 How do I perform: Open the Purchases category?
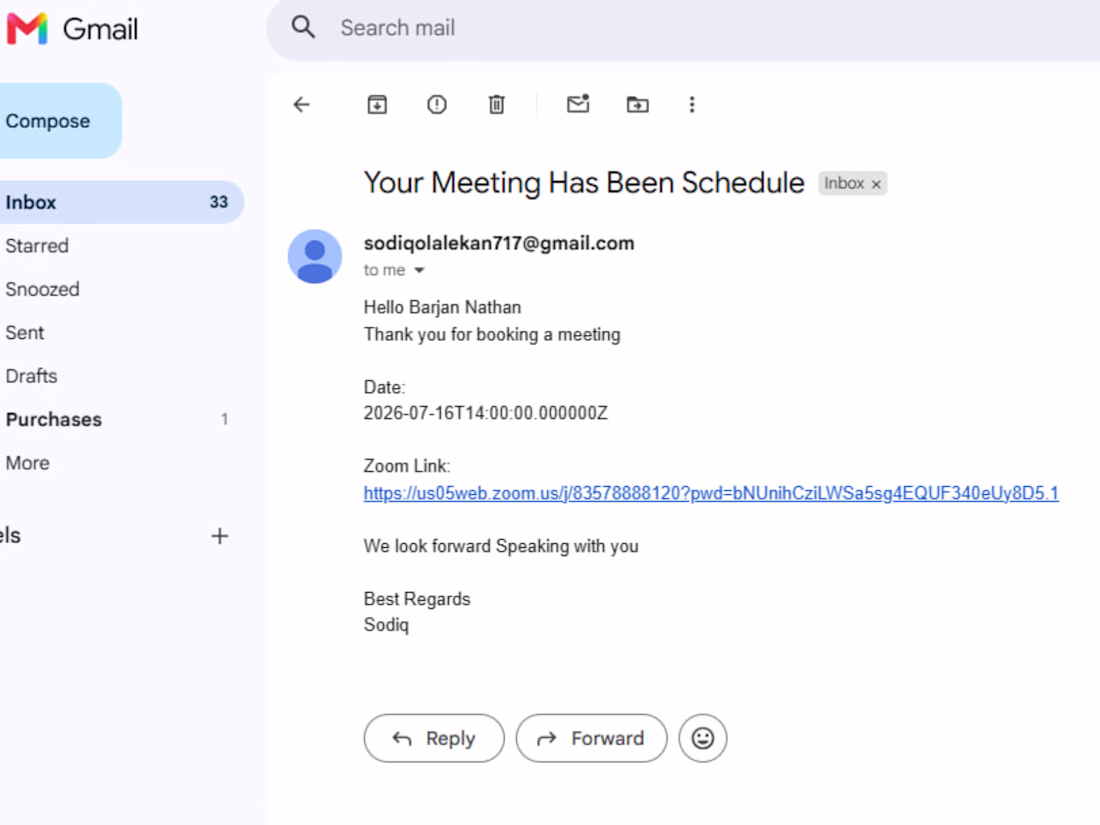[x=53, y=420]
